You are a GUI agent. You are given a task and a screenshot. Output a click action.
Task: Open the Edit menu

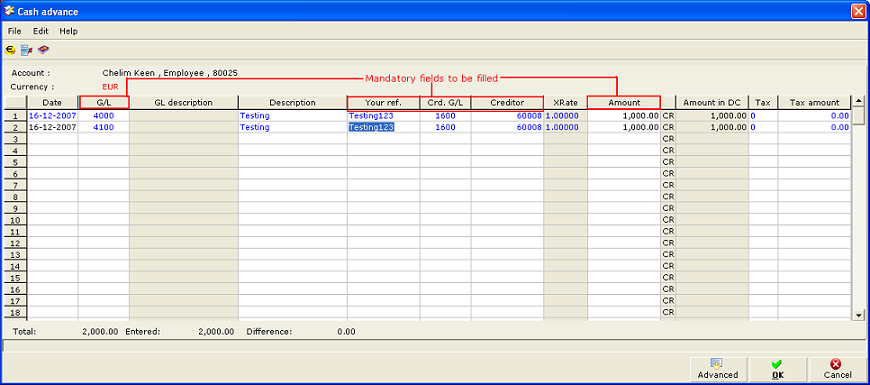click(x=41, y=31)
